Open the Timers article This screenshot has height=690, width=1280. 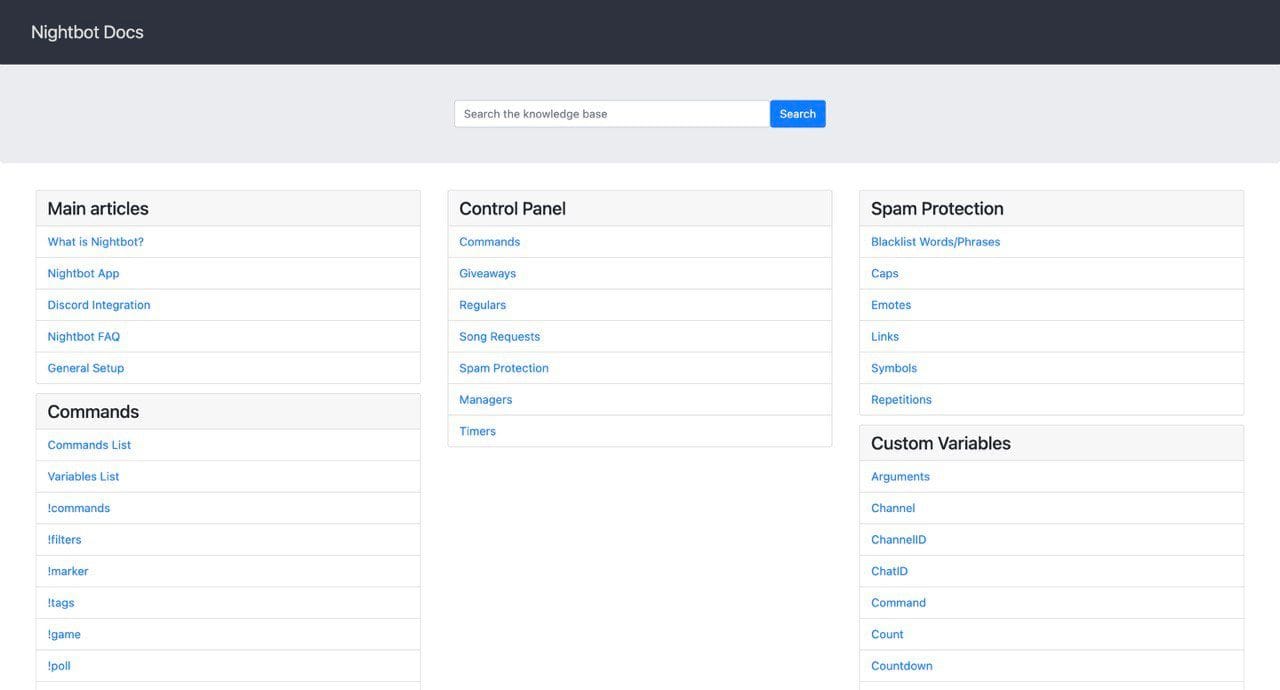tap(477, 432)
